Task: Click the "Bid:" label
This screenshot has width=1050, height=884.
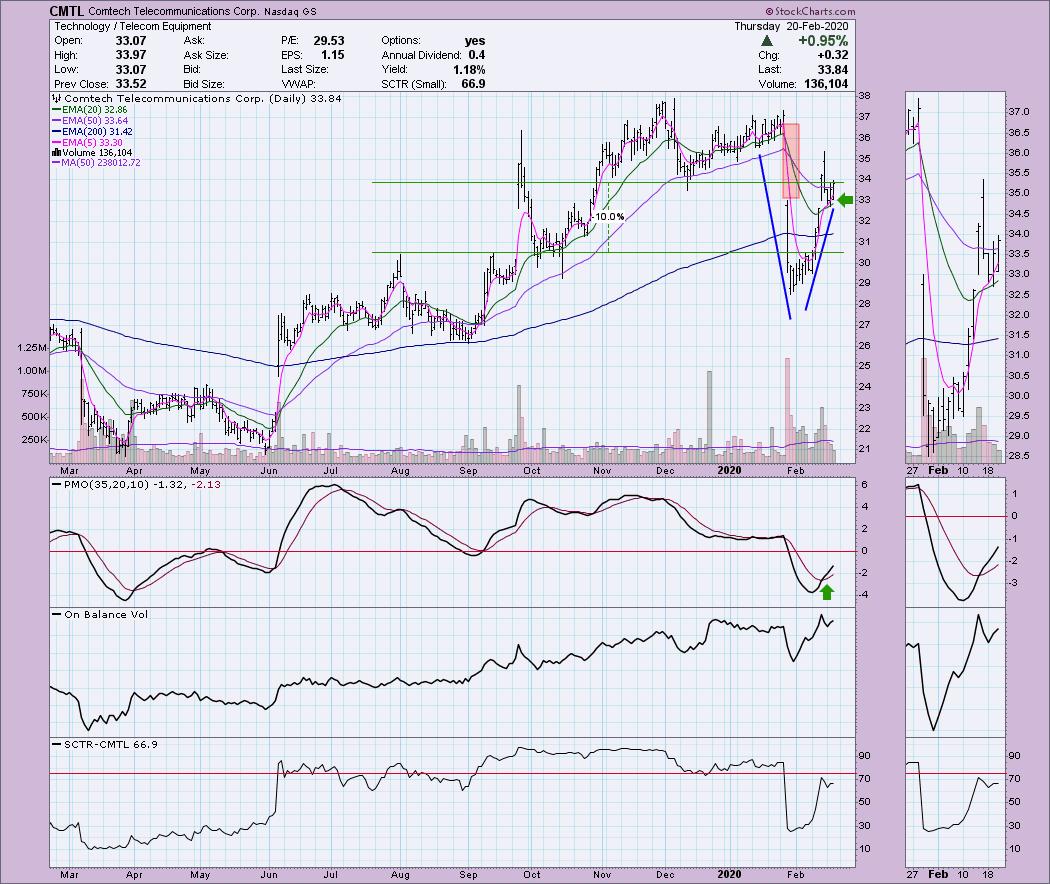Action: click(x=192, y=70)
